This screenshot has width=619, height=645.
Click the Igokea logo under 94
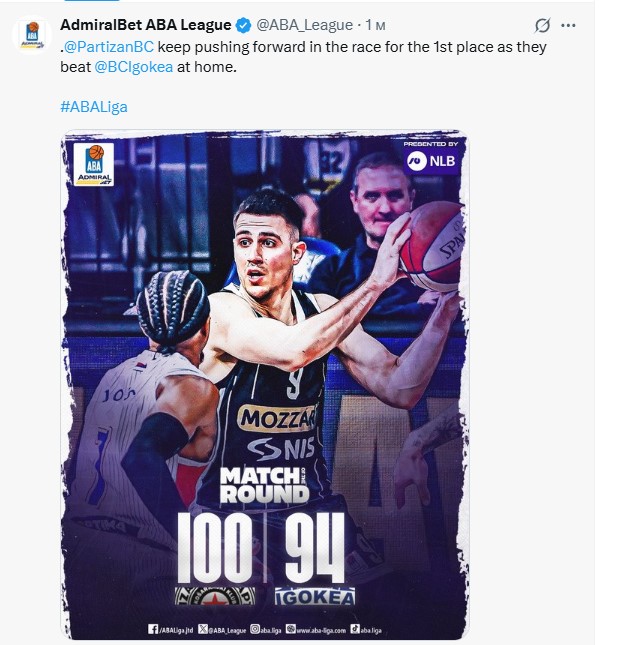[x=315, y=597]
